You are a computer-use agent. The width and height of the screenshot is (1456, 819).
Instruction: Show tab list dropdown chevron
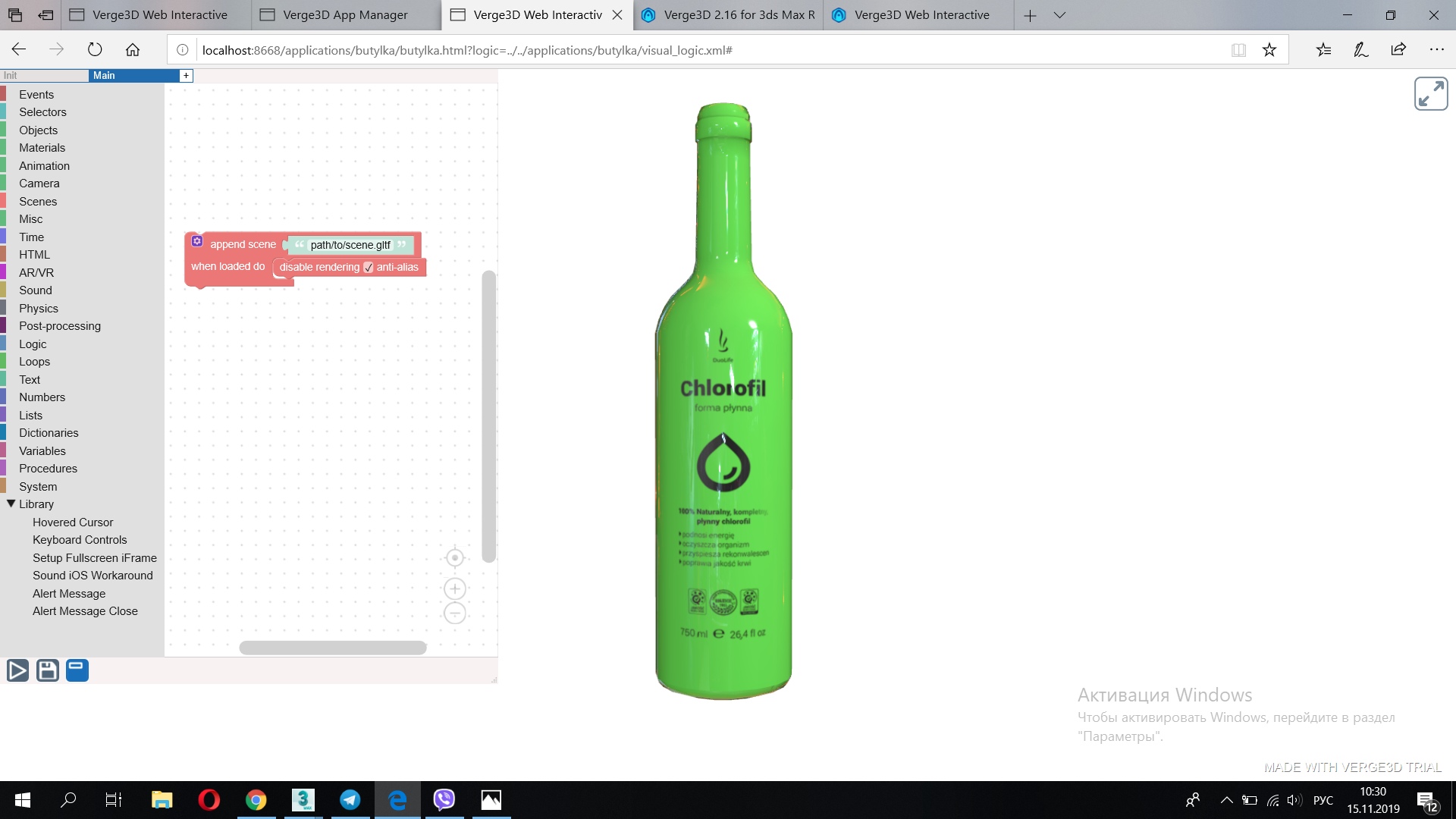pos(1060,15)
